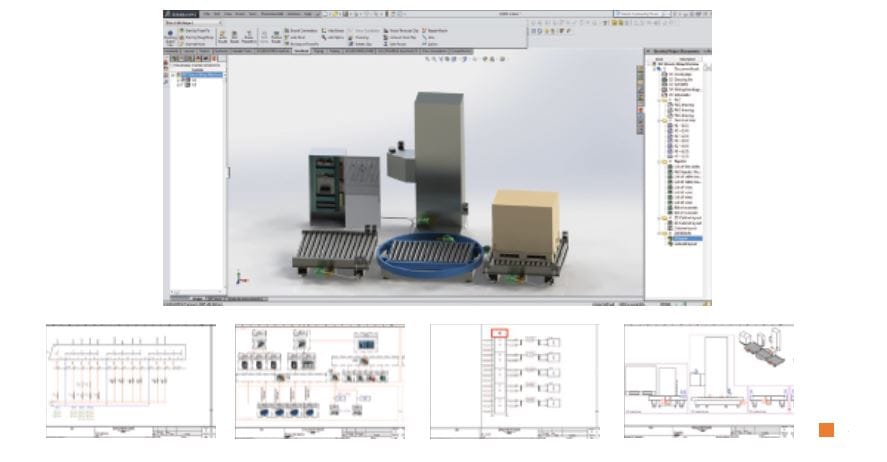Click the orange square at bottom right
The height and width of the screenshot is (462, 887).
coord(826,430)
